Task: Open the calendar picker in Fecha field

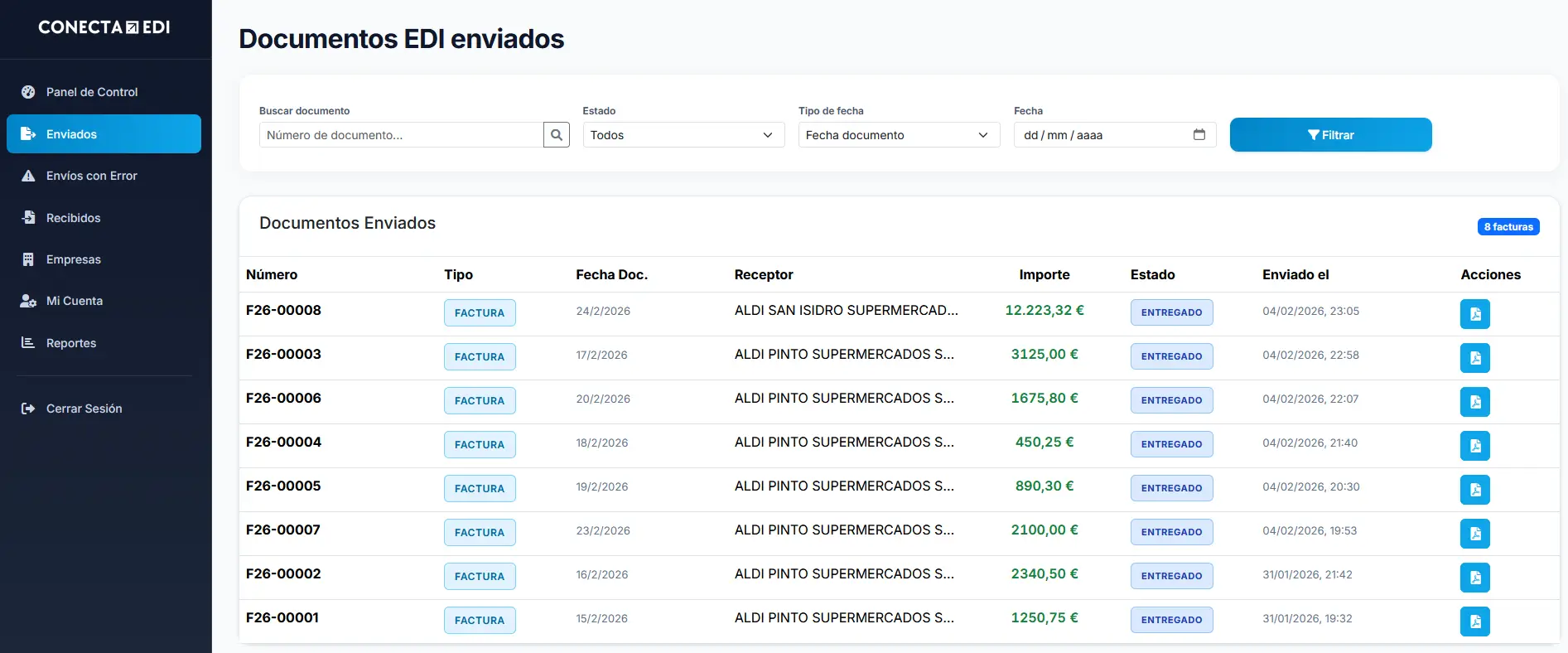Action: tap(1199, 135)
